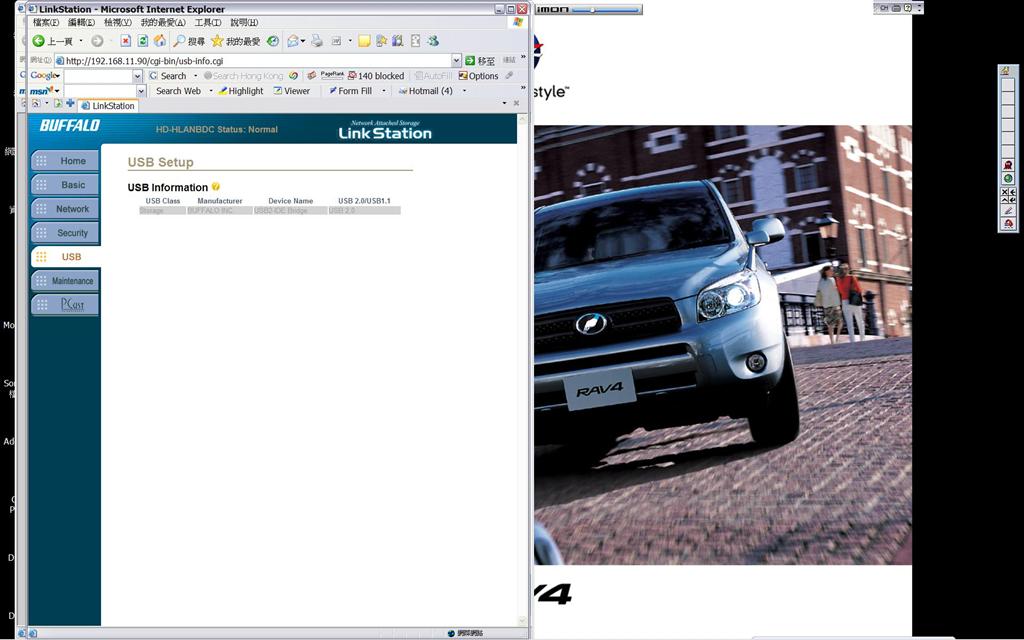Viewport: 1024px width, 640px height.
Task: Open the Form Fill dropdown arrow
Action: pos(383,91)
